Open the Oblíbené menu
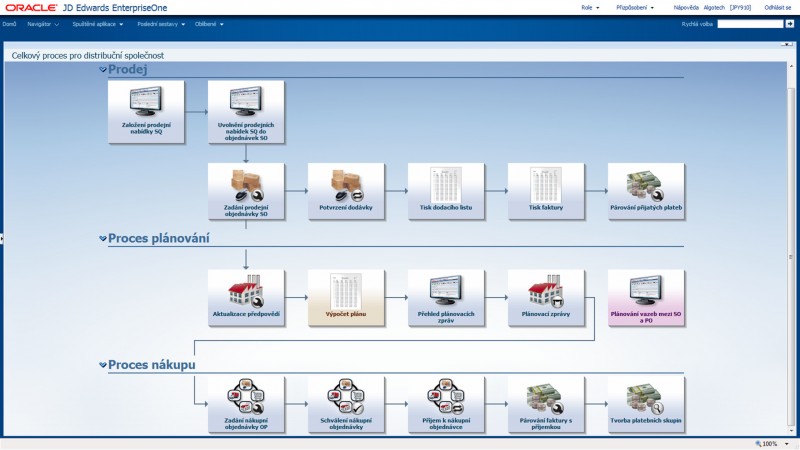 click(208, 24)
